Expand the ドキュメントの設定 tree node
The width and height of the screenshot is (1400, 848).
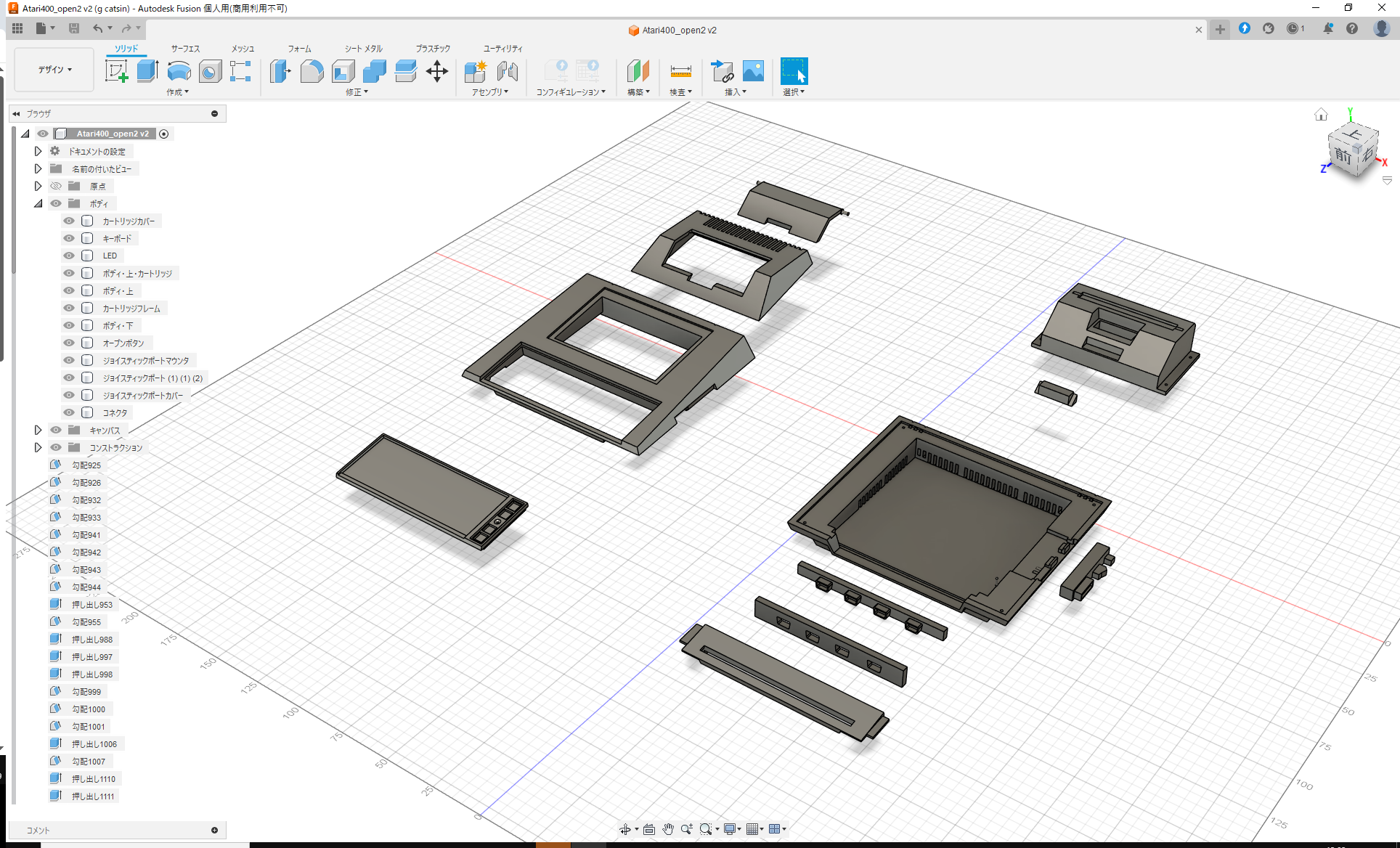coord(38,151)
